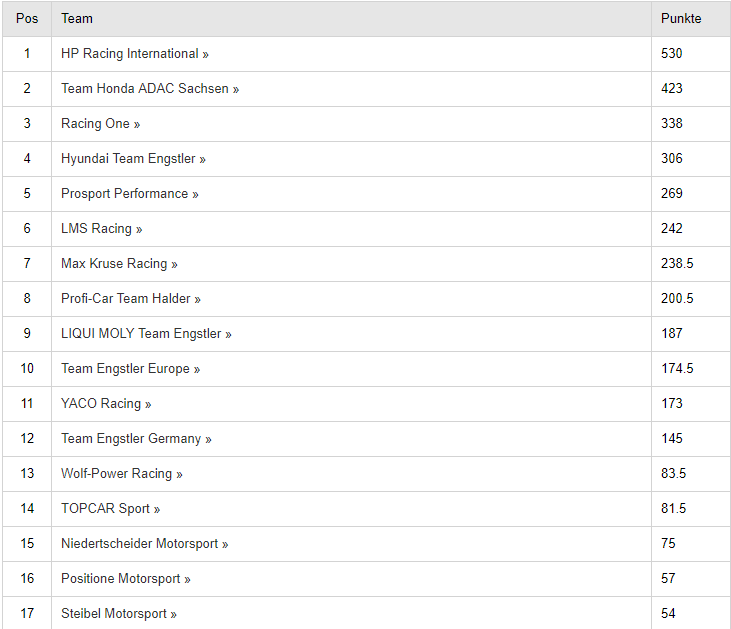Click Team Engstler Germany link

(x=136, y=439)
